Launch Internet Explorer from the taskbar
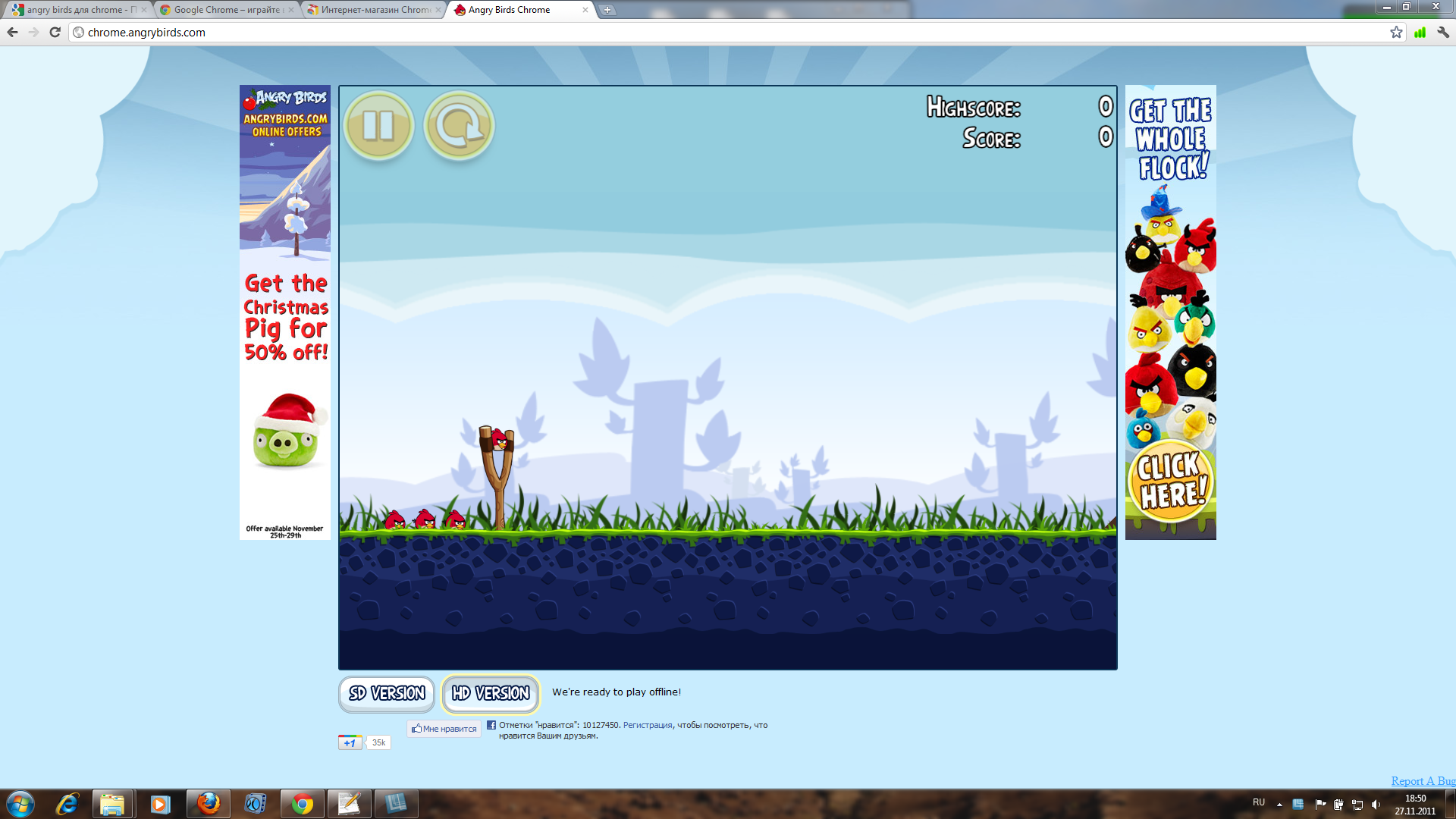1456x819 pixels. coord(67,804)
